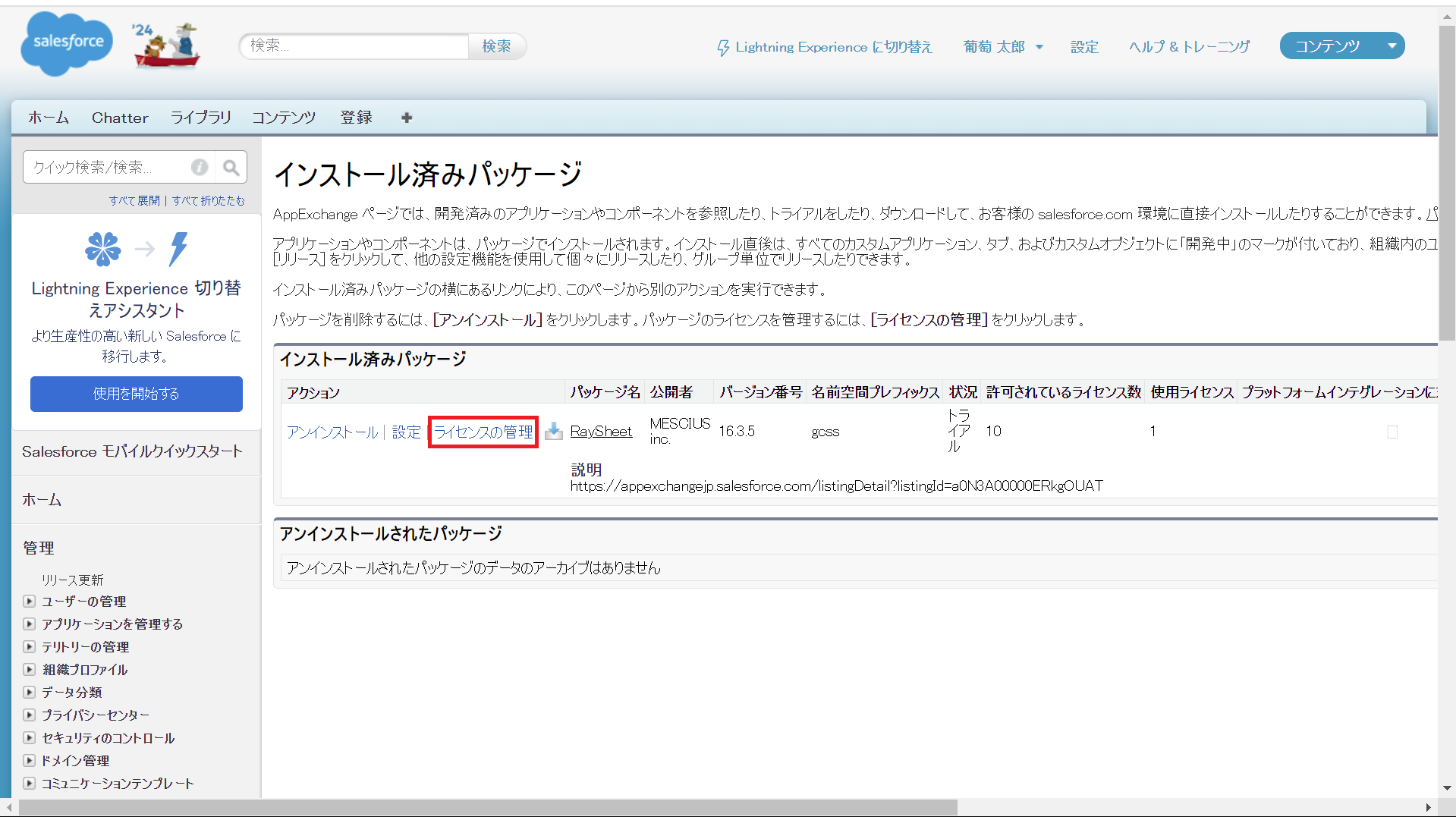Click ホーム in the sidebar
This screenshot has width=1456, height=817.
click(x=42, y=500)
